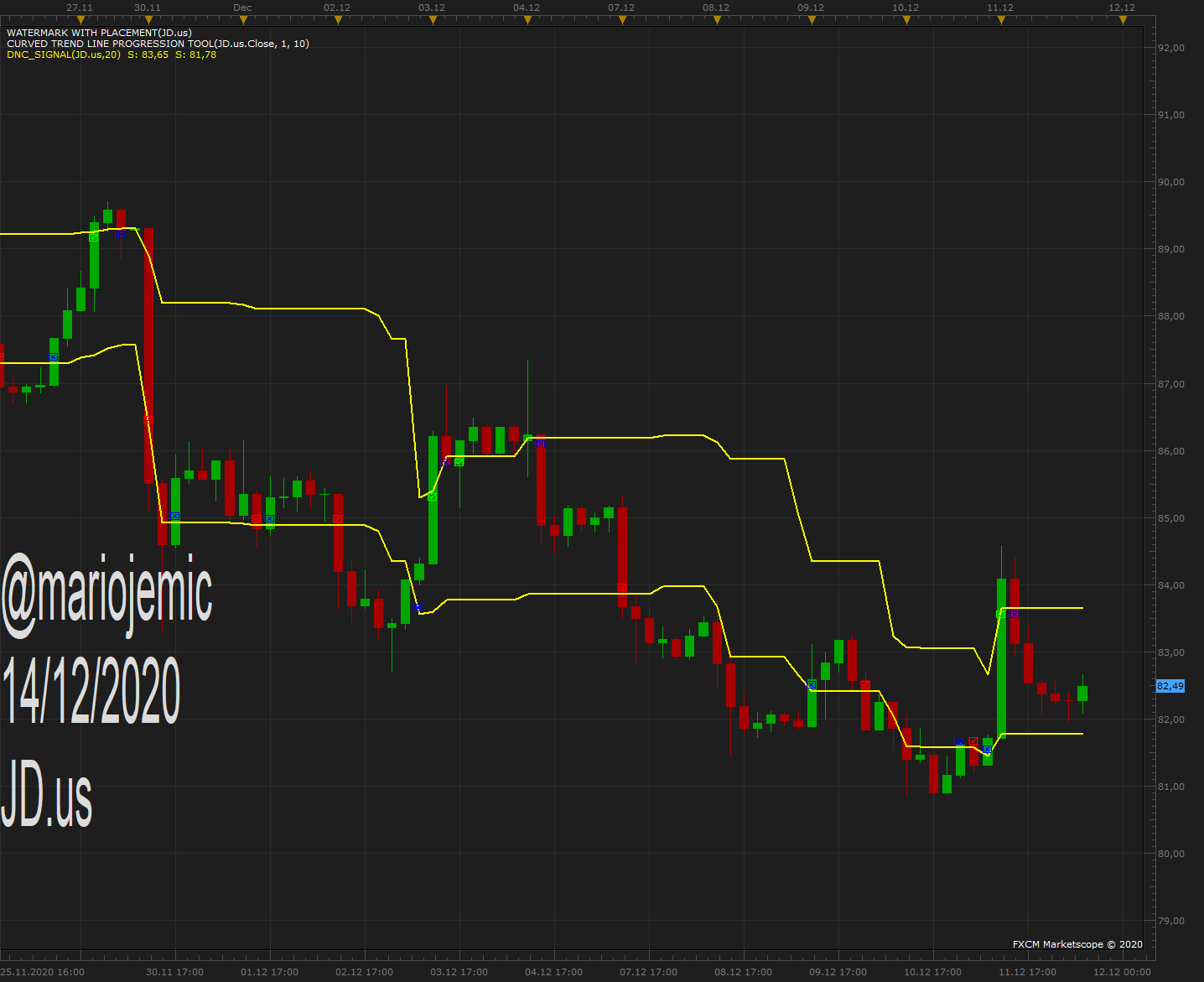Image resolution: width=1204 pixels, height=982 pixels.
Task: Click the S: 81,78 signal value
Action: coord(195,55)
